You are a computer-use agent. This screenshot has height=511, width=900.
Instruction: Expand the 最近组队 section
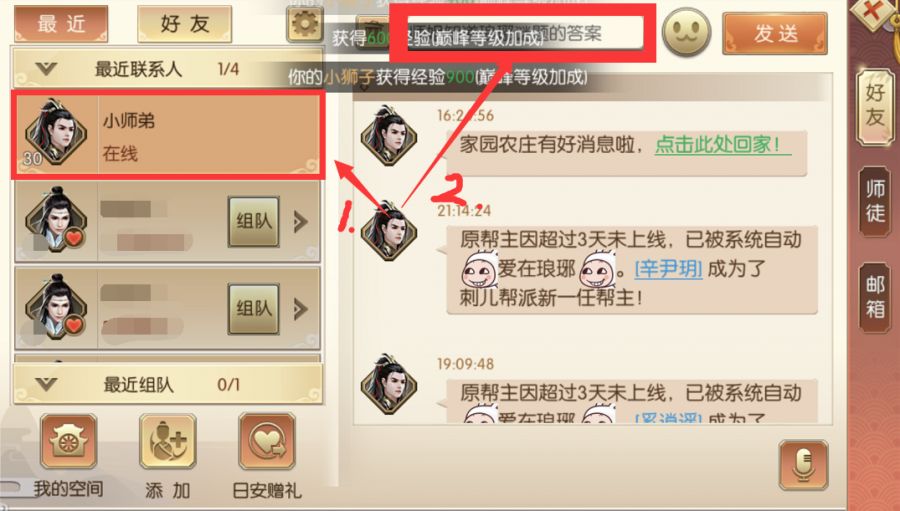tap(46, 384)
